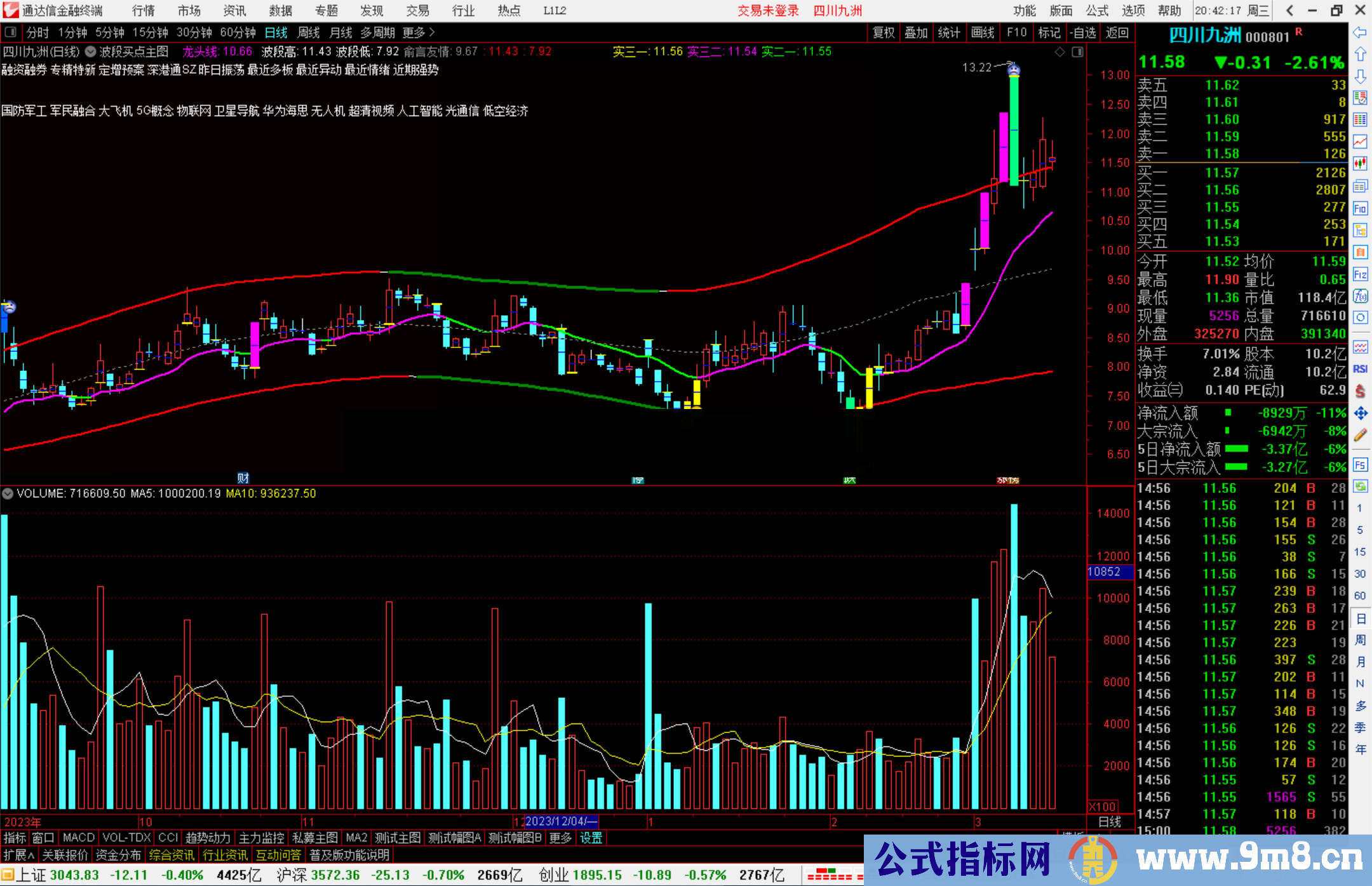Toggle the chart panel icon near top-right
This screenshot has height=886, width=1372.
coord(1078,52)
